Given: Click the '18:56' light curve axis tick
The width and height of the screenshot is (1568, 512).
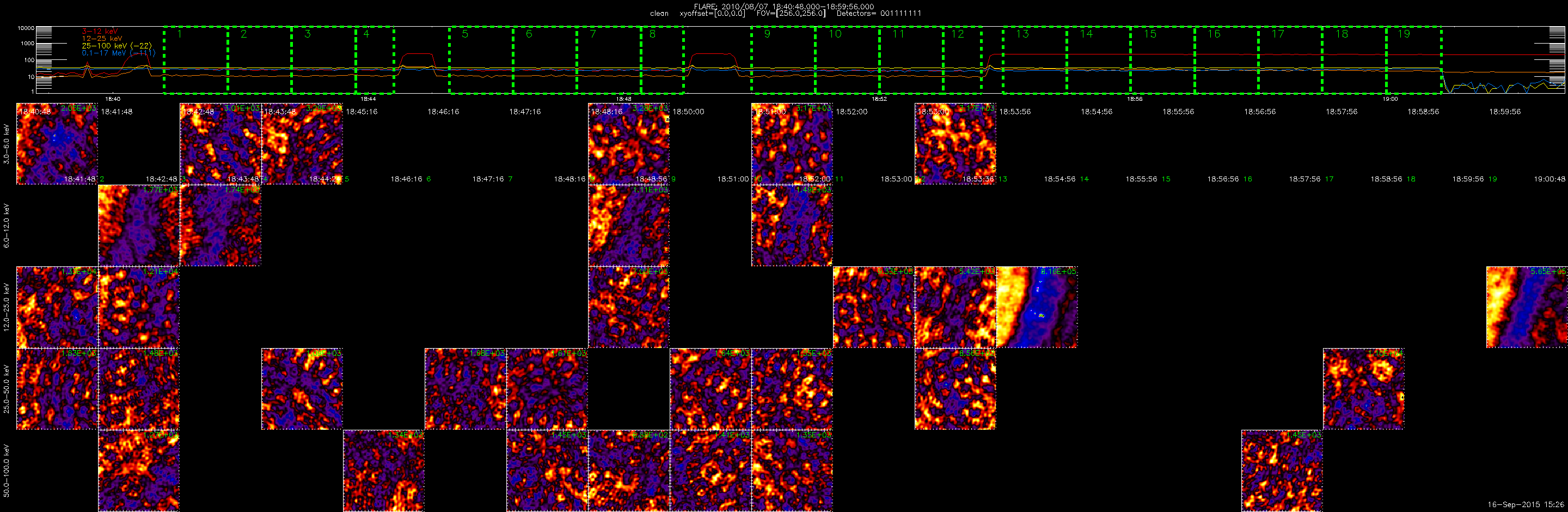Looking at the screenshot, I should click(1135, 99).
